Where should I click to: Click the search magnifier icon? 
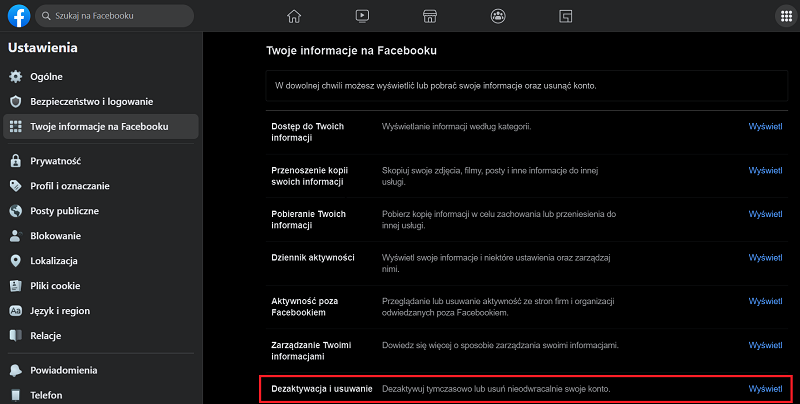click(46, 16)
